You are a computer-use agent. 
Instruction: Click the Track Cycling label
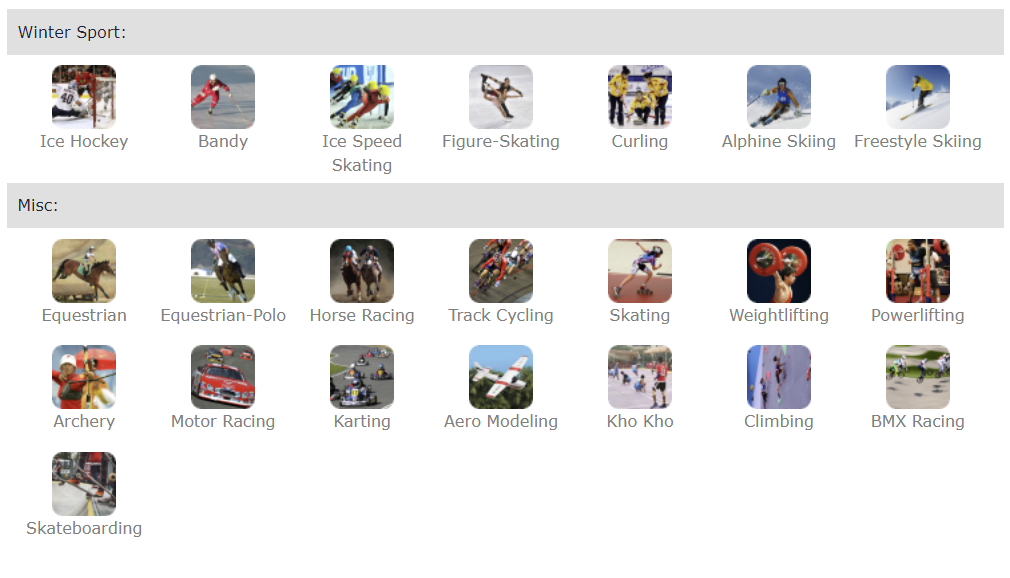500,315
